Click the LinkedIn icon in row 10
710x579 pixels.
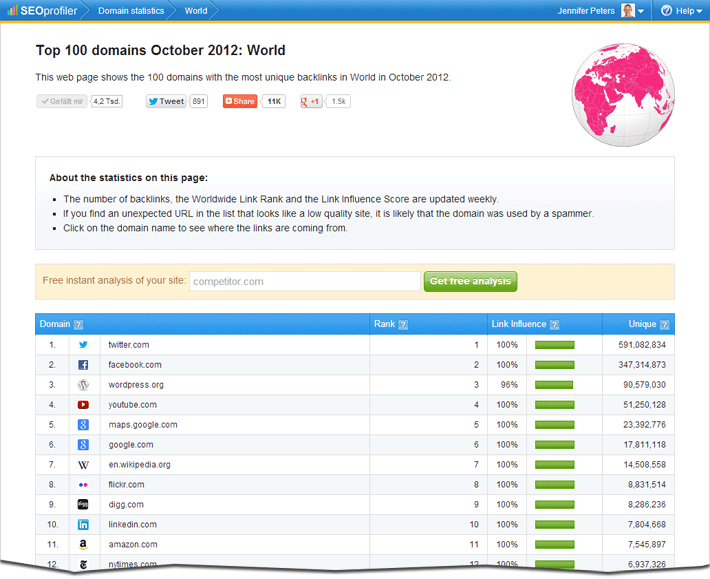click(83, 525)
